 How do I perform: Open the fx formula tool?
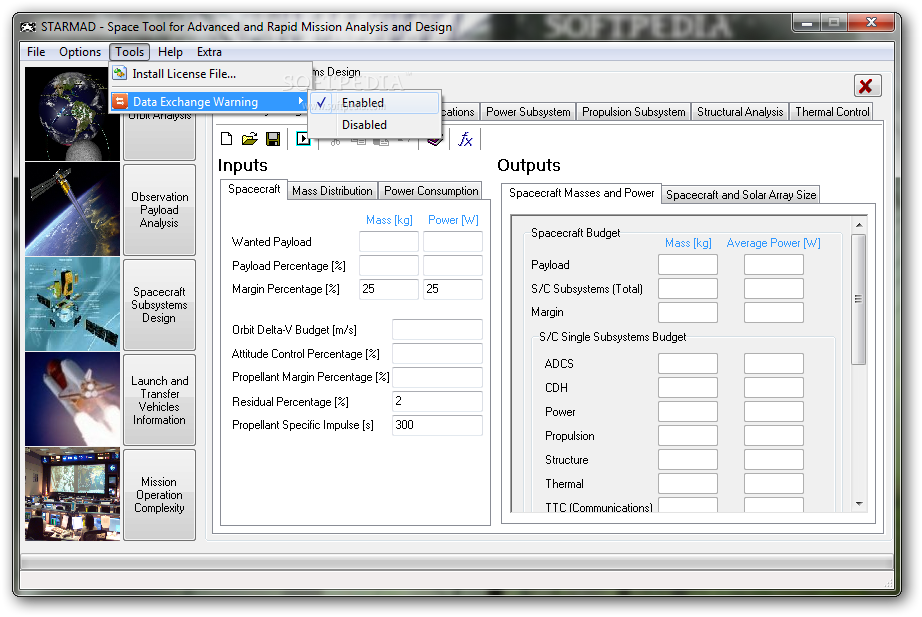[465, 139]
